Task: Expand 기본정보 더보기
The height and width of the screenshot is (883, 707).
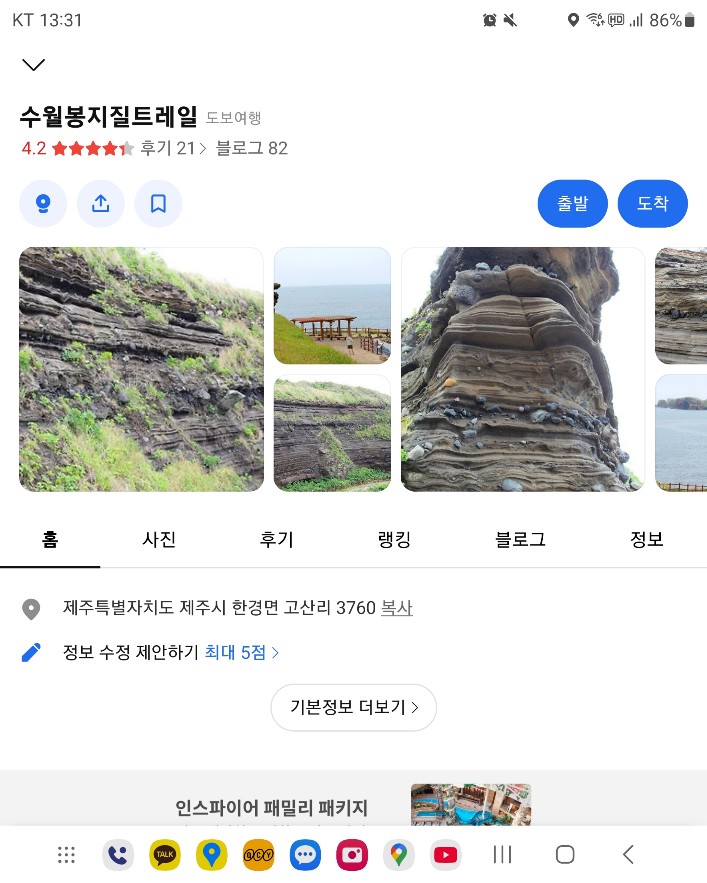Action: click(353, 708)
